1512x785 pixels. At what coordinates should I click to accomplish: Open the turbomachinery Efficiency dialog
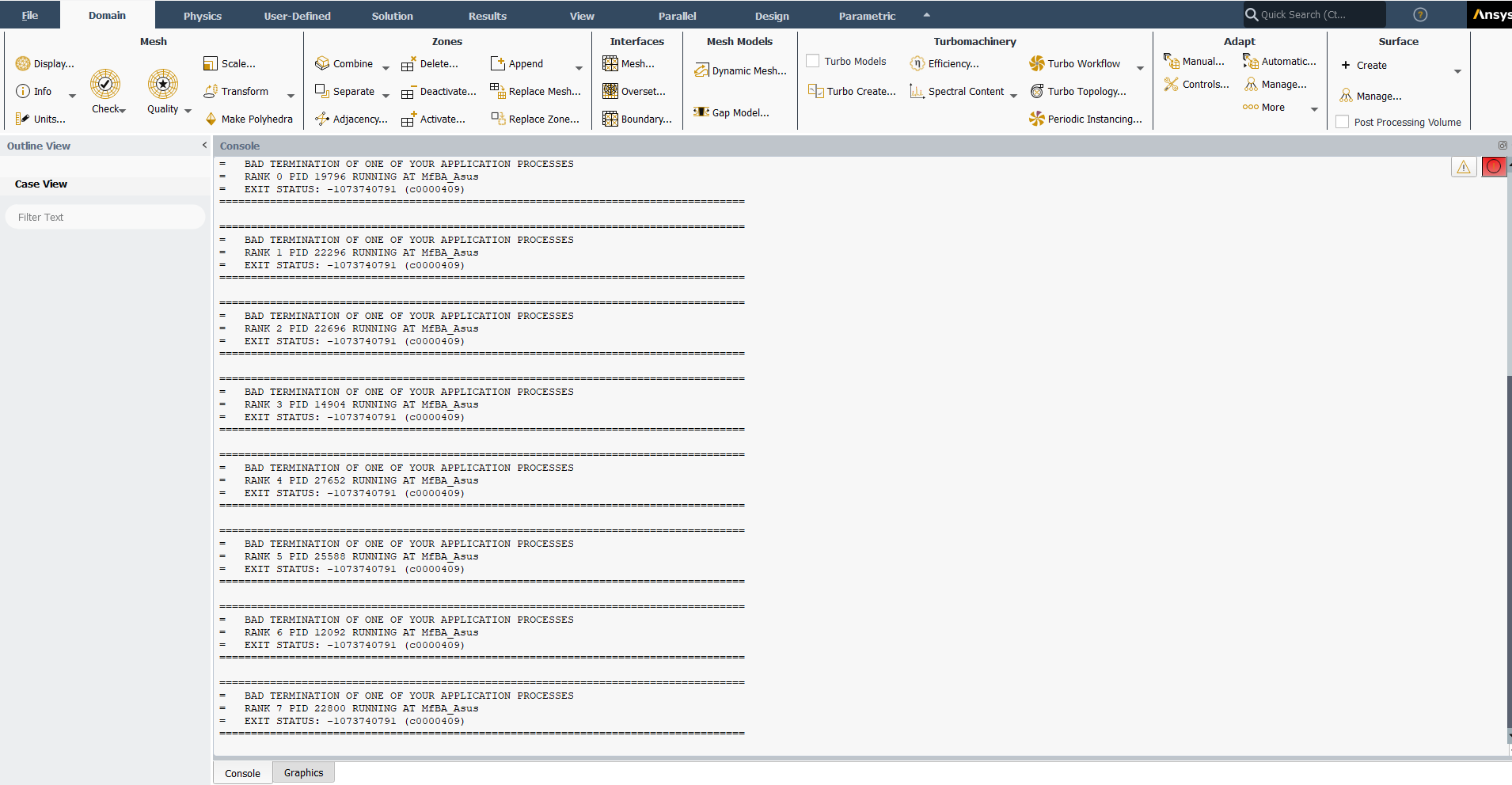[944, 63]
